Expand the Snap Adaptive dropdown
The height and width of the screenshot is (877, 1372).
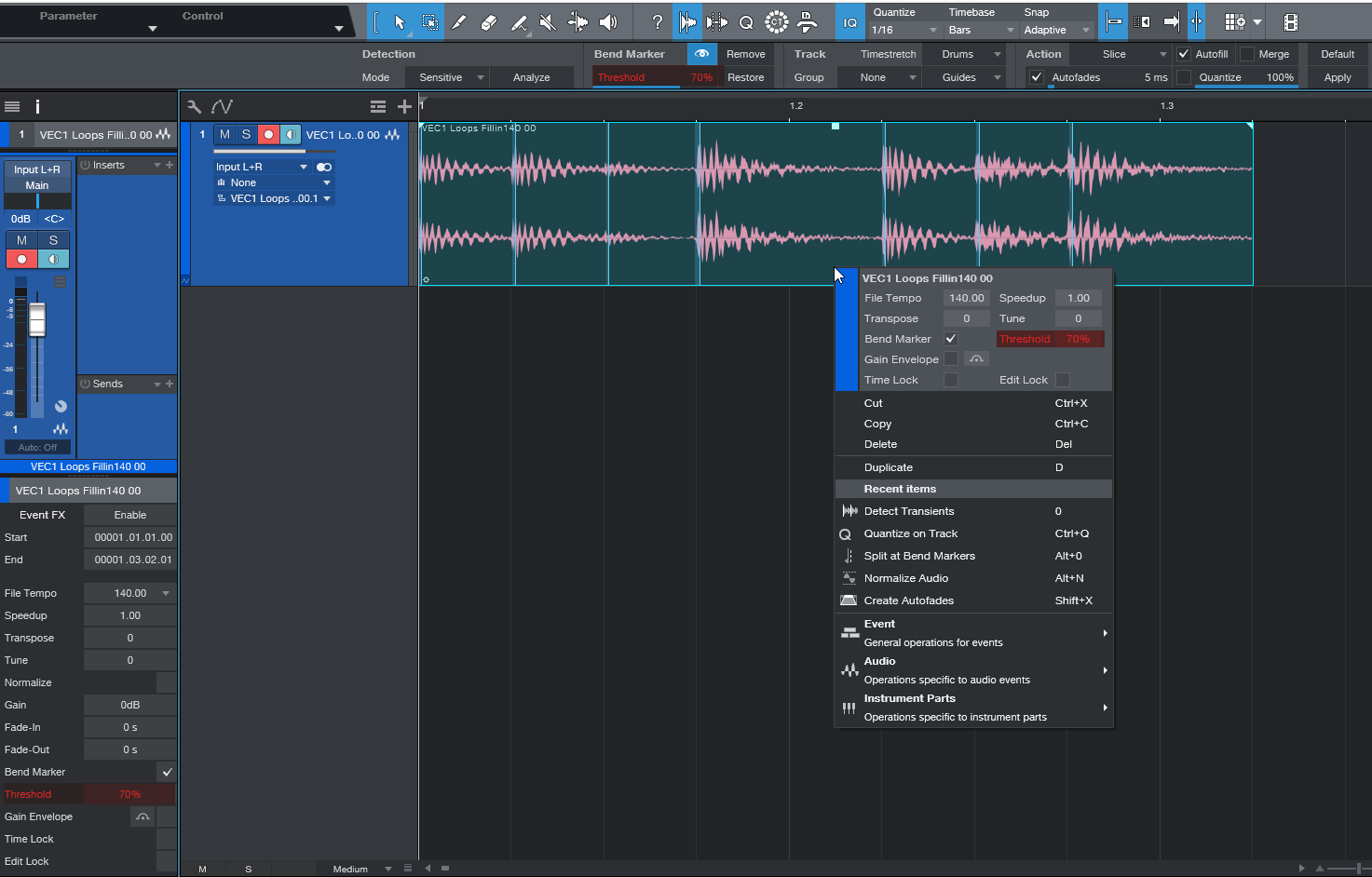[x=1056, y=30]
